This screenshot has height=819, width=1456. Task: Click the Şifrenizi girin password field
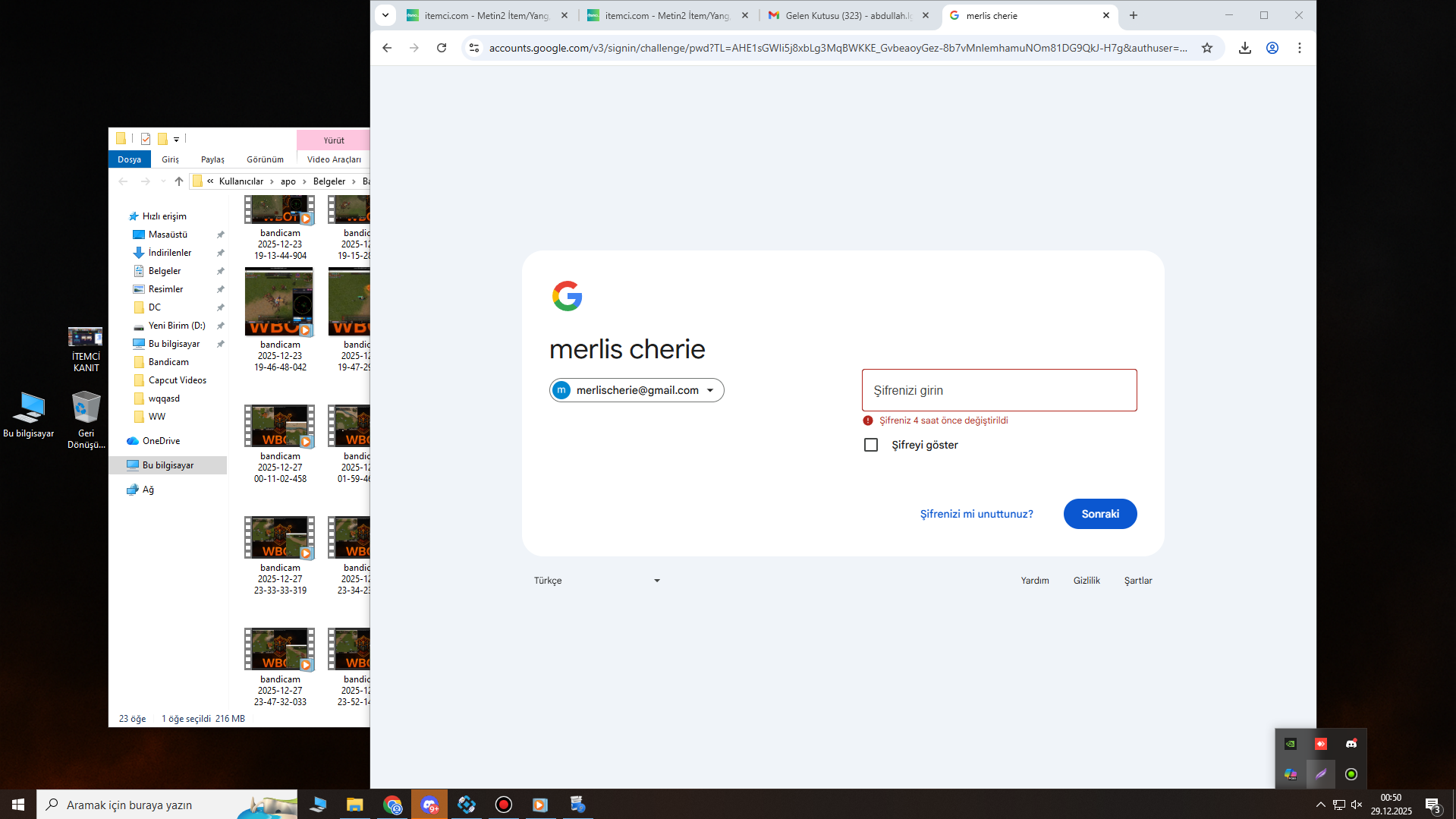coord(999,390)
